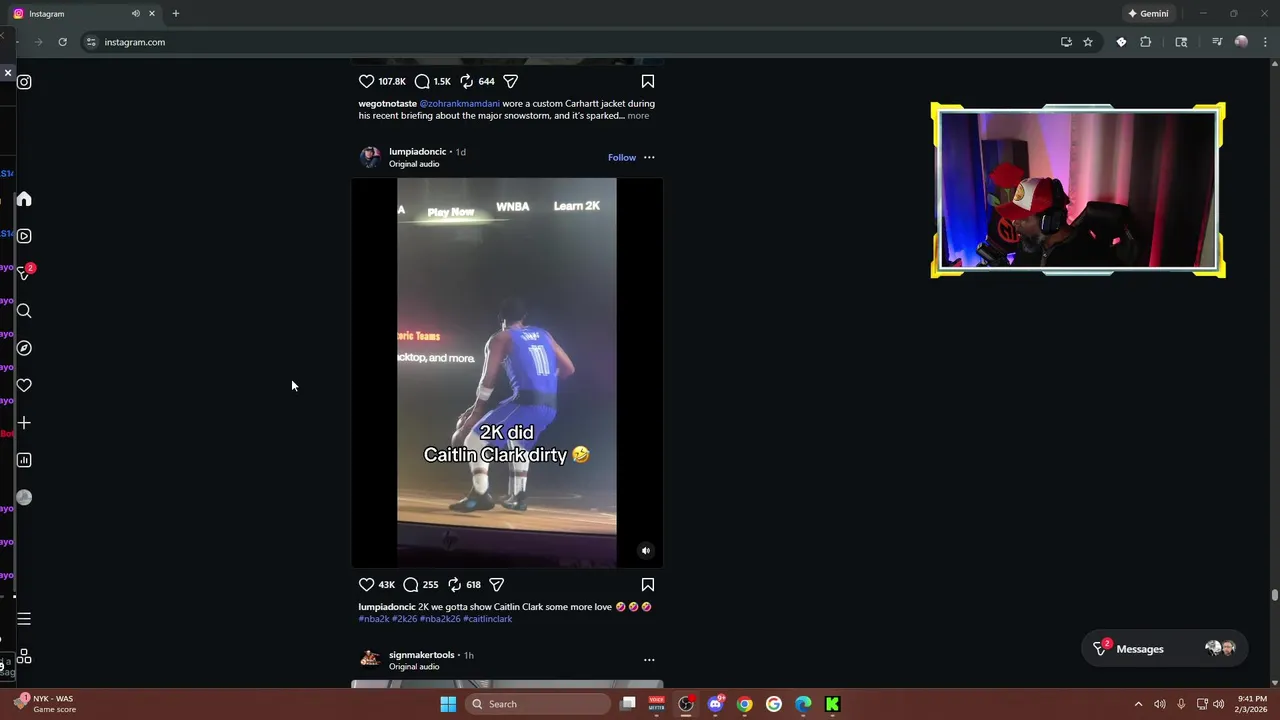The image size is (1280, 720).
Task: Click the page vertical scrollbar thumb
Action: click(1275, 595)
